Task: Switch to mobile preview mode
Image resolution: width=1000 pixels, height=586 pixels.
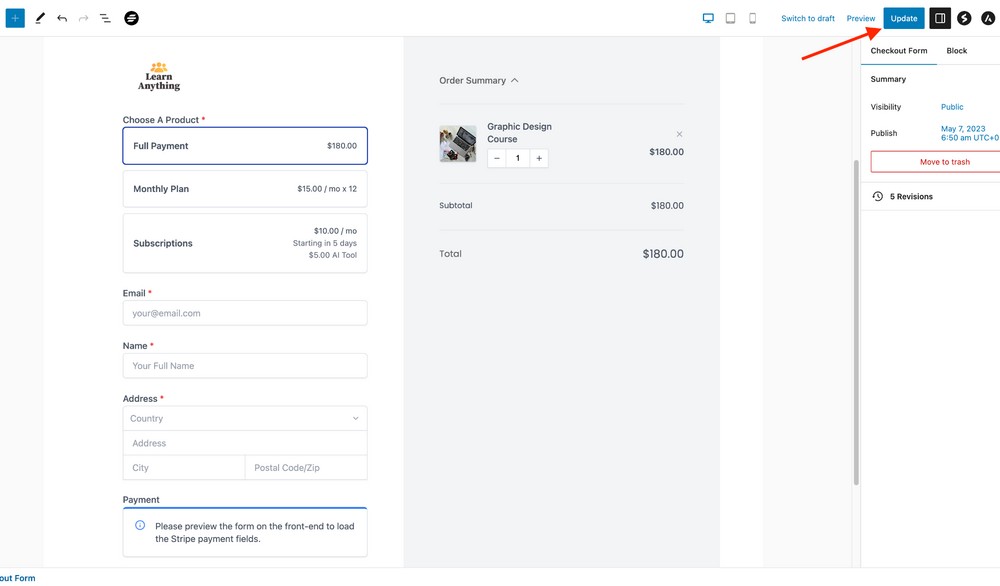Action: point(752,18)
